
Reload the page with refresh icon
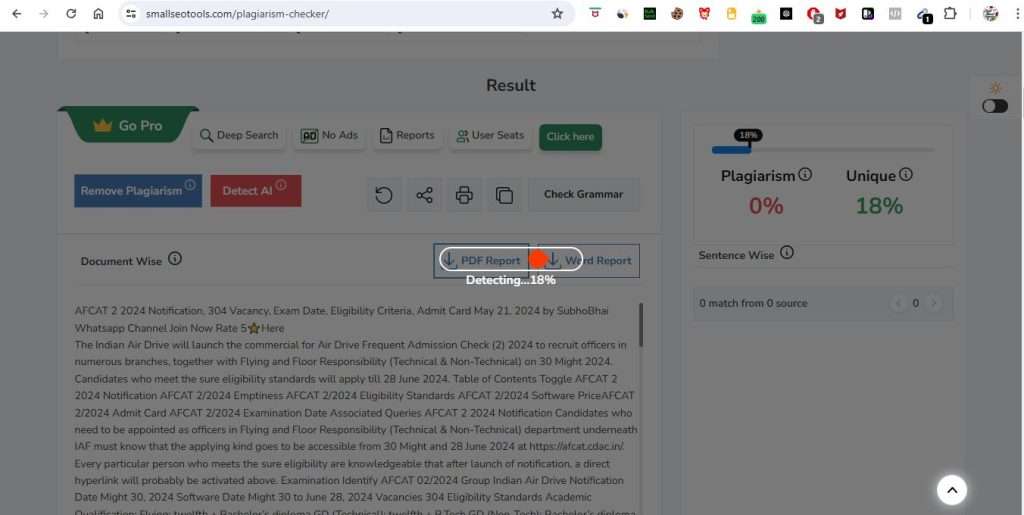tap(71, 14)
